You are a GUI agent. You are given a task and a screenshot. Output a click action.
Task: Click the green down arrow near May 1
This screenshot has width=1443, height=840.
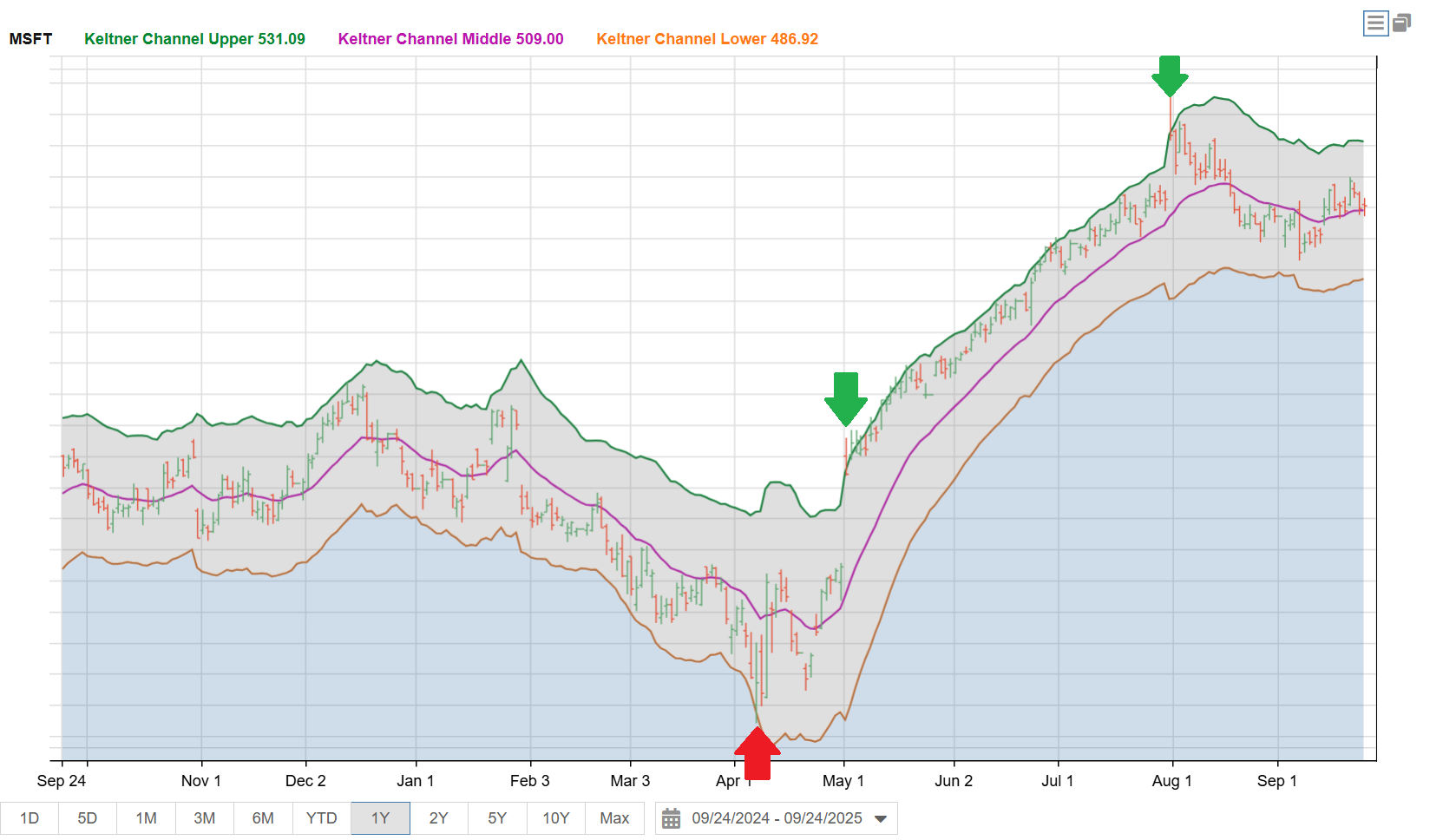pos(845,398)
